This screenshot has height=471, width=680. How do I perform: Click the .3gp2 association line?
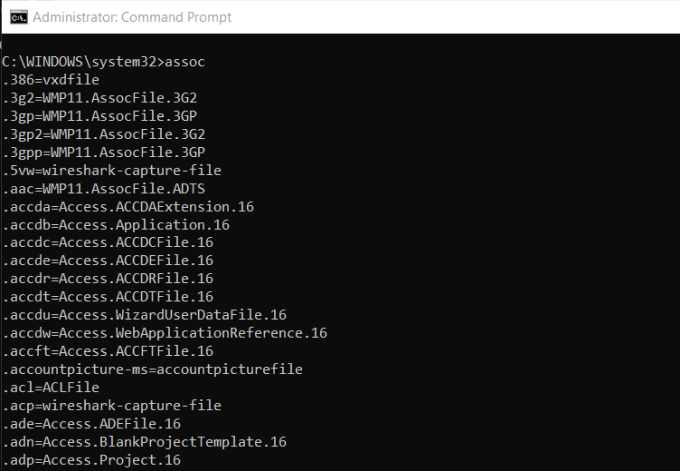pos(107,133)
